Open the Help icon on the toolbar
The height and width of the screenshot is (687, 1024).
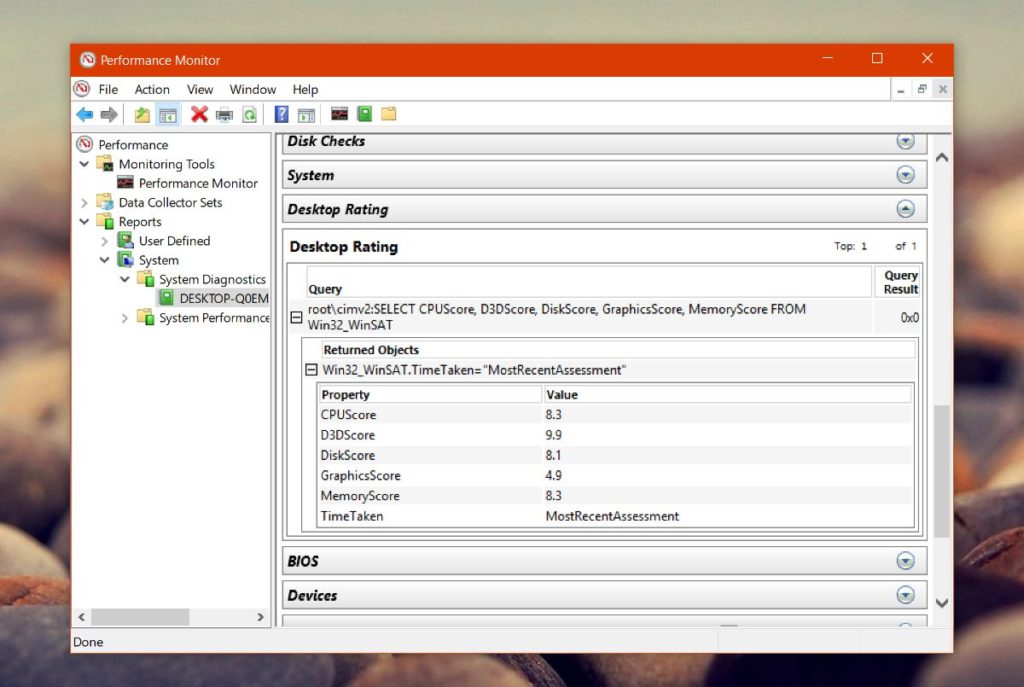[x=281, y=114]
